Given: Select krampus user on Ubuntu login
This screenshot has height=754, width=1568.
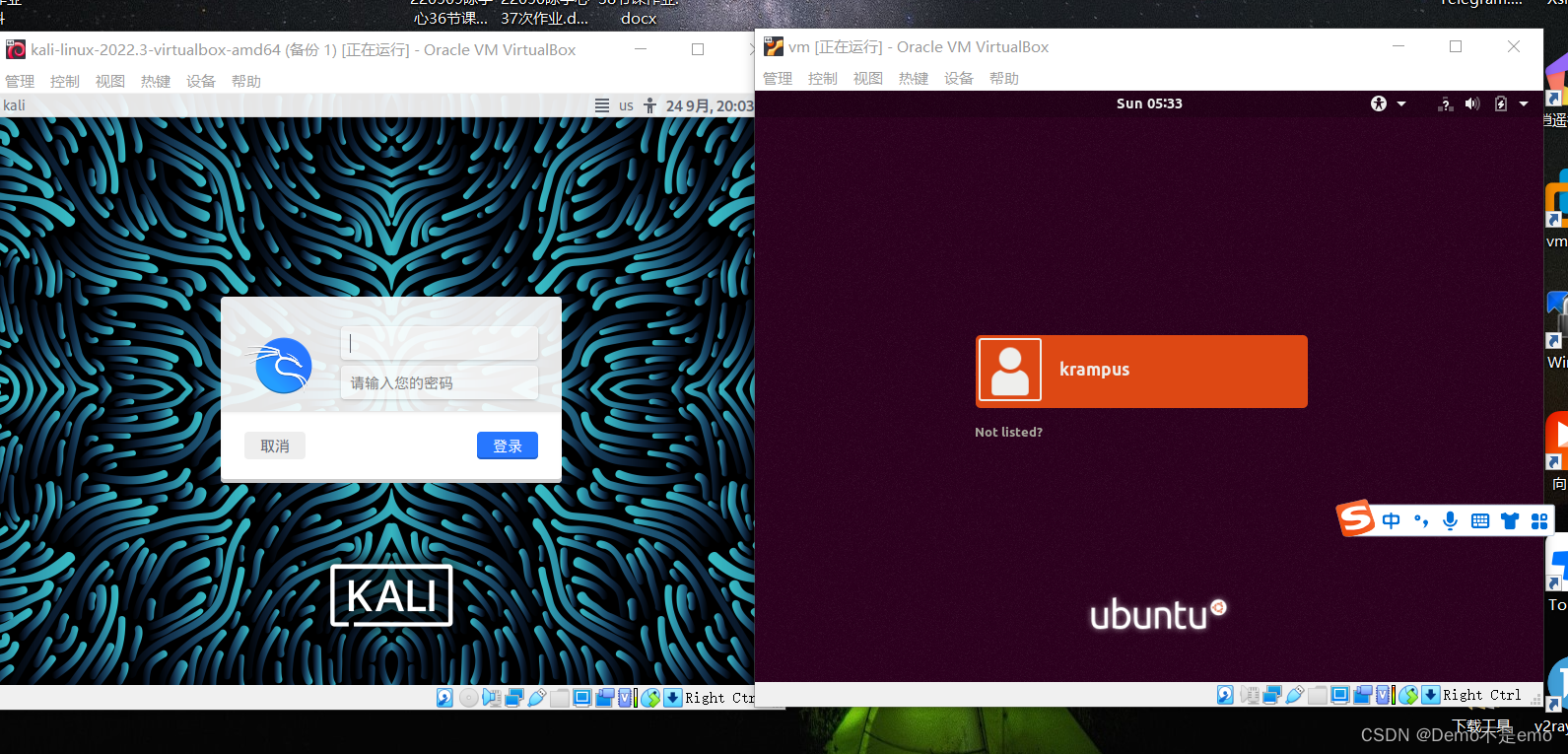Looking at the screenshot, I should tap(1141, 371).
